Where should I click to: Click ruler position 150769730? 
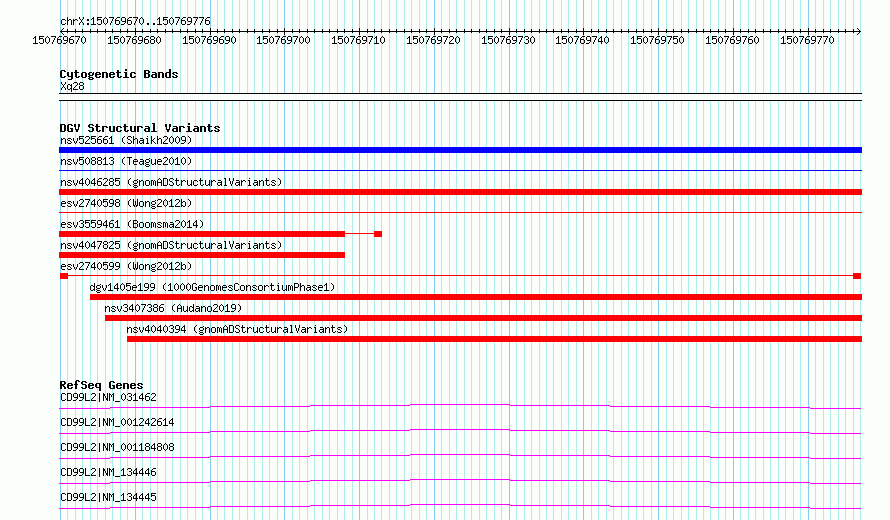coord(508,40)
